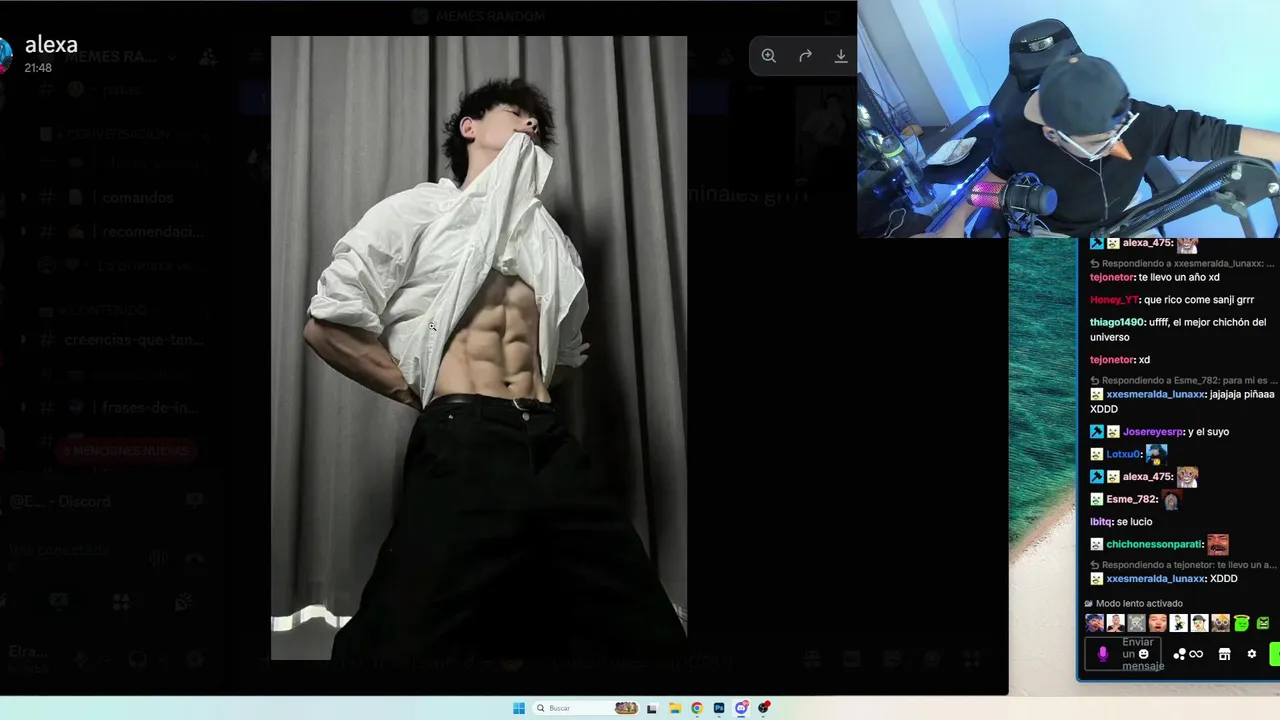Open File Explorer from the taskbar
This screenshot has width=1280, height=720.
point(675,708)
